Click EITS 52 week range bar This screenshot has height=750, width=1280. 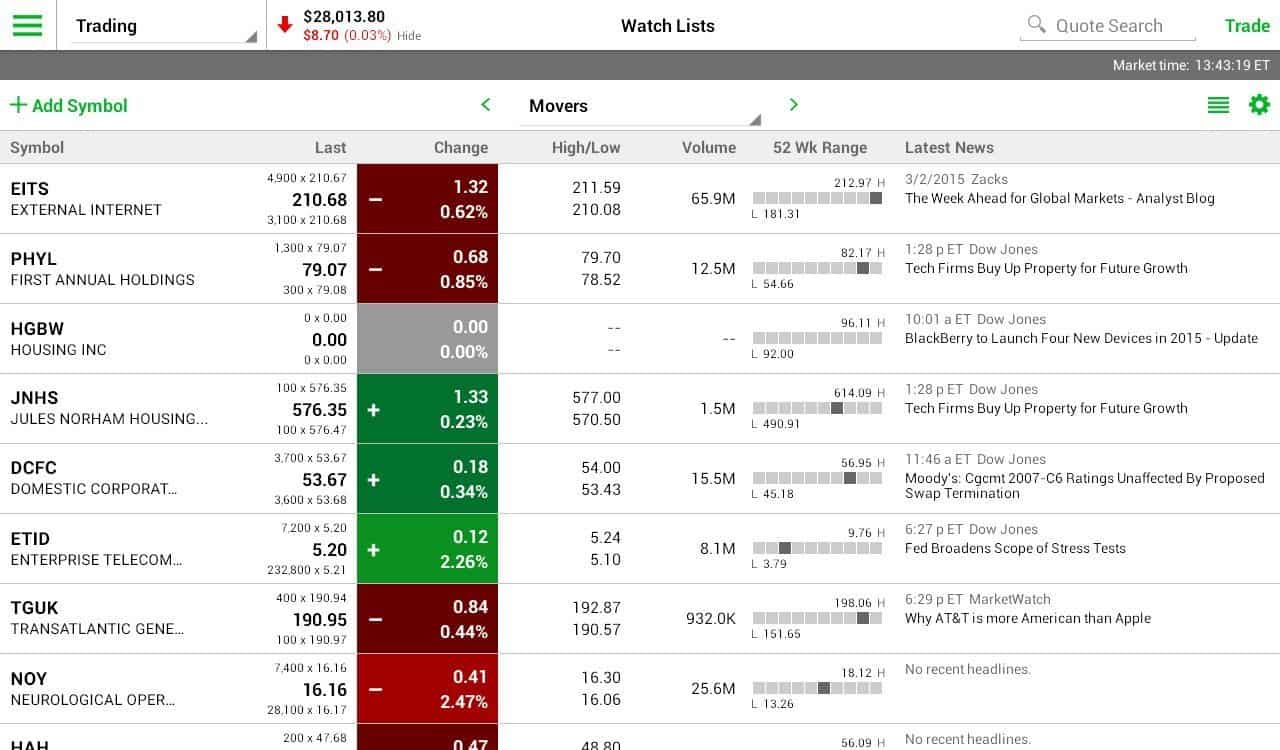pos(818,198)
